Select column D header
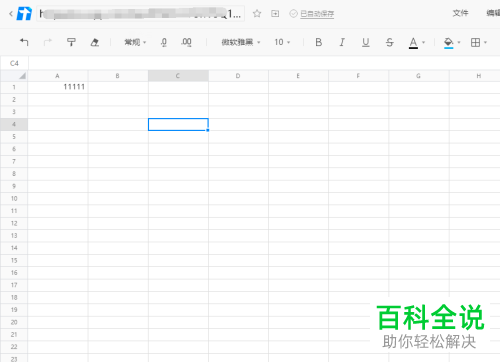The image size is (500, 362). [x=238, y=76]
